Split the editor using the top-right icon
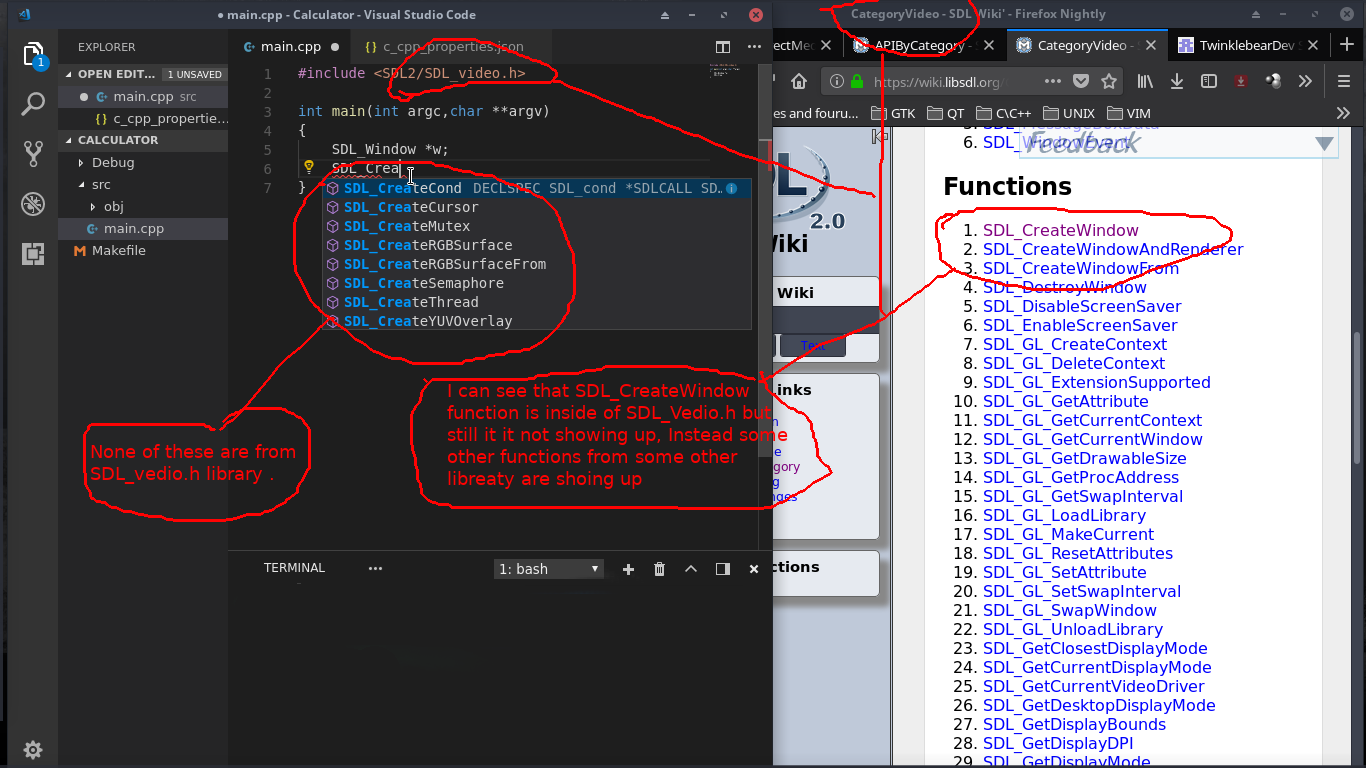The width and height of the screenshot is (1366, 768). pos(721,46)
